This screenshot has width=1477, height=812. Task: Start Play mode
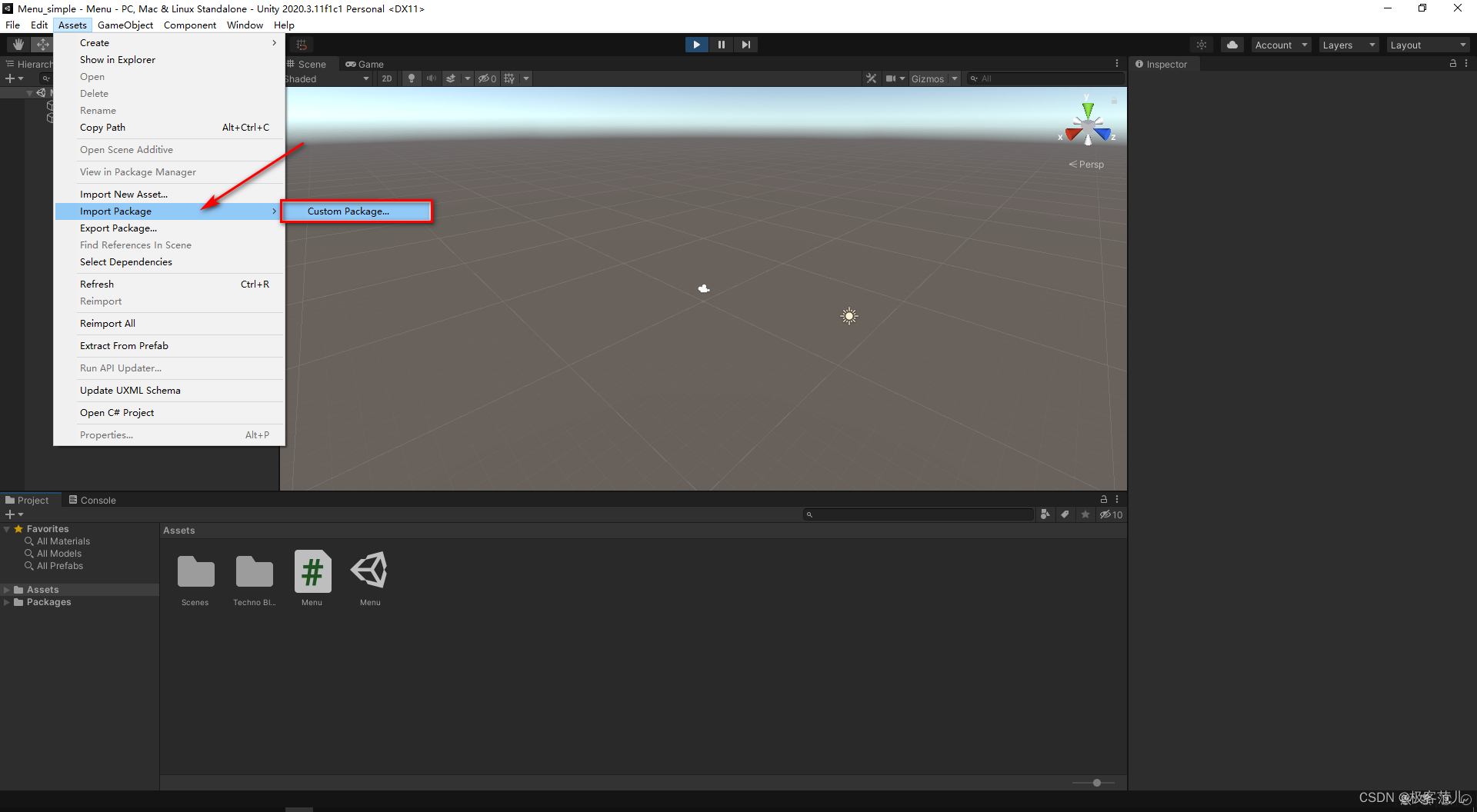[696, 45]
